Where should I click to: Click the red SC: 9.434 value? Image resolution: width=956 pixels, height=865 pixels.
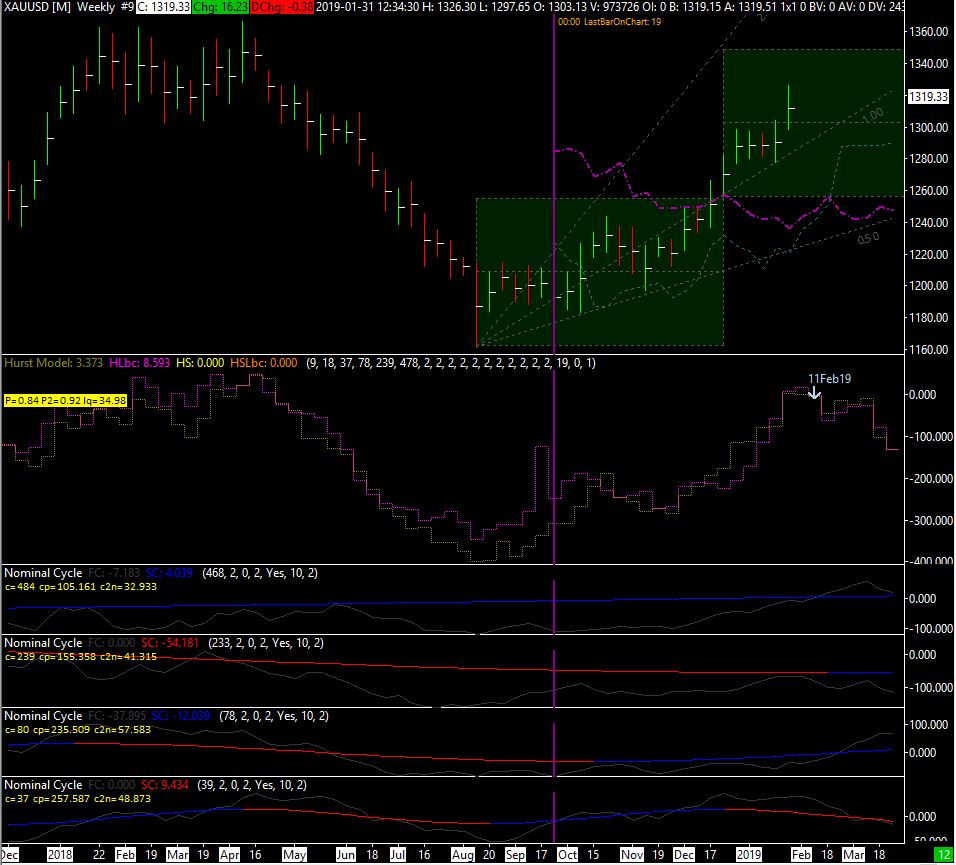coord(165,785)
